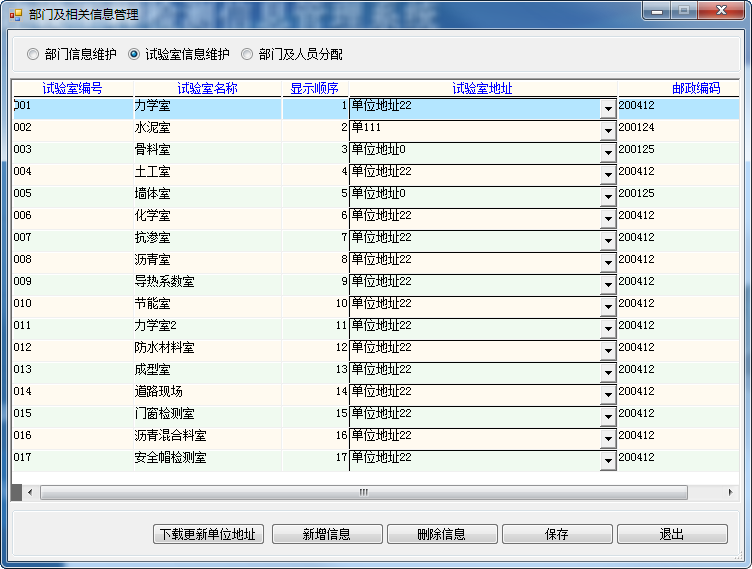The image size is (752, 569).
Task: Sort by 试验室编号 column header
Action: tap(72, 88)
